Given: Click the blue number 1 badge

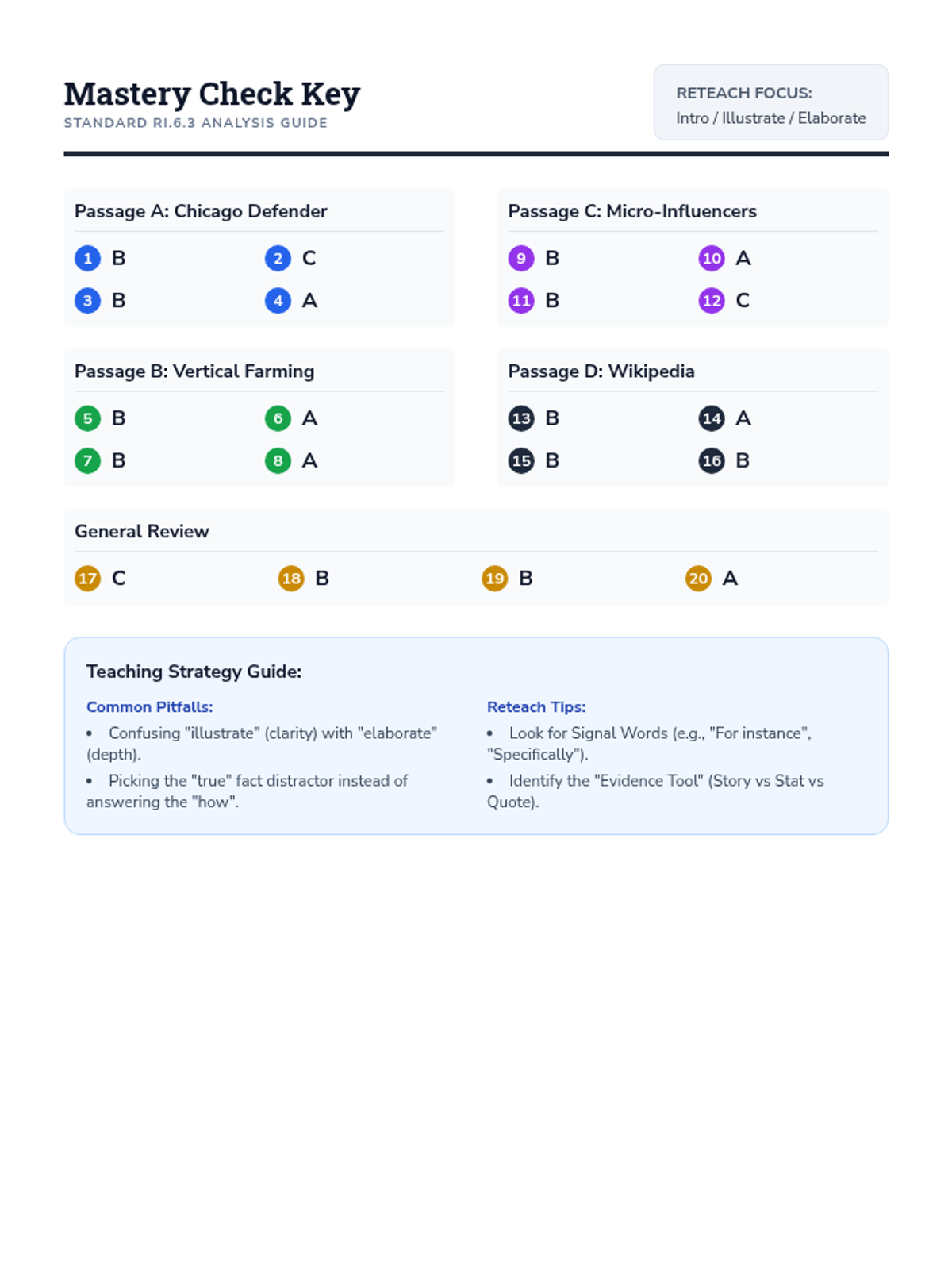Looking at the screenshot, I should [x=87, y=258].
